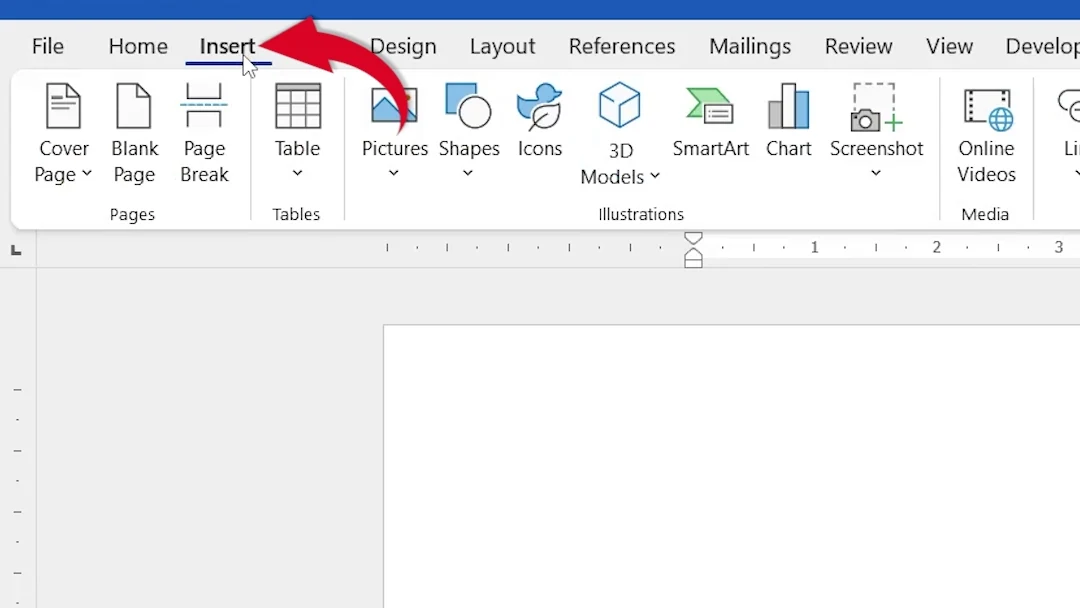Viewport: 1080px width, 608px height.
Task: Click the Pages group label
Action: pos(132,214)
